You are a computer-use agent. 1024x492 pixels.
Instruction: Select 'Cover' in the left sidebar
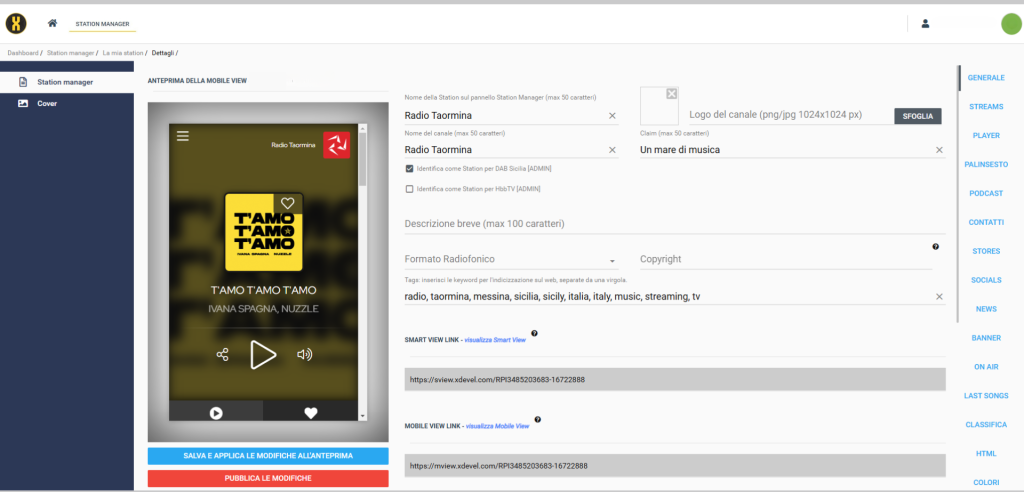tap(67, 103)
